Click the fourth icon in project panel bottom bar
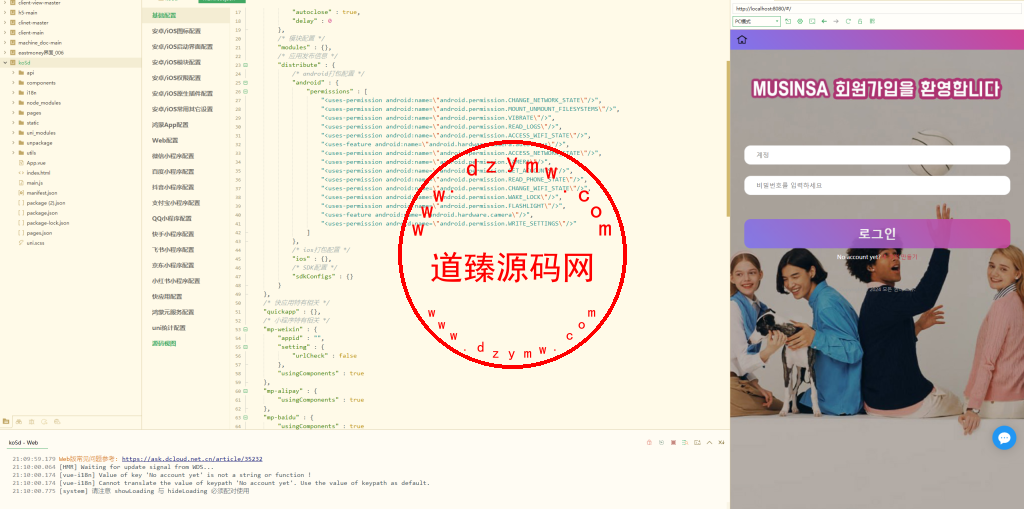 click(44, 421)
